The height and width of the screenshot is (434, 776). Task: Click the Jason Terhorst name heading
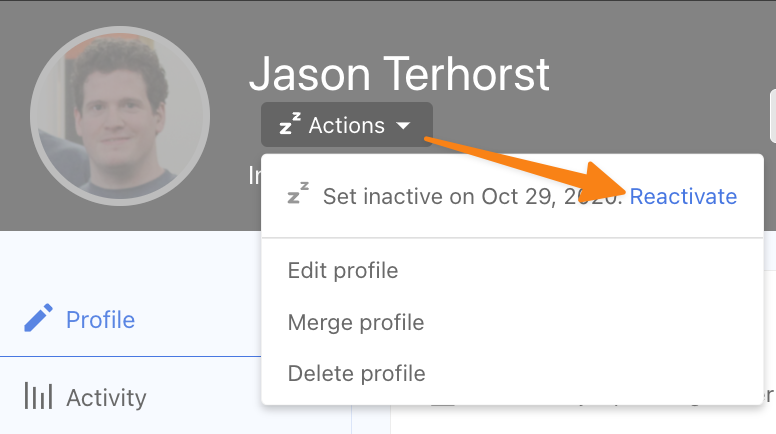399,74
